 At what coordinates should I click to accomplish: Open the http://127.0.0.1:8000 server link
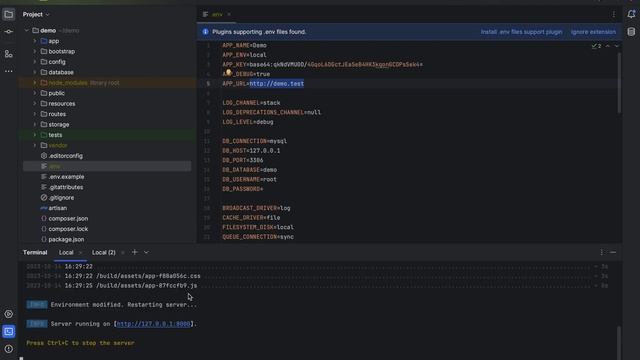(153, 324)
